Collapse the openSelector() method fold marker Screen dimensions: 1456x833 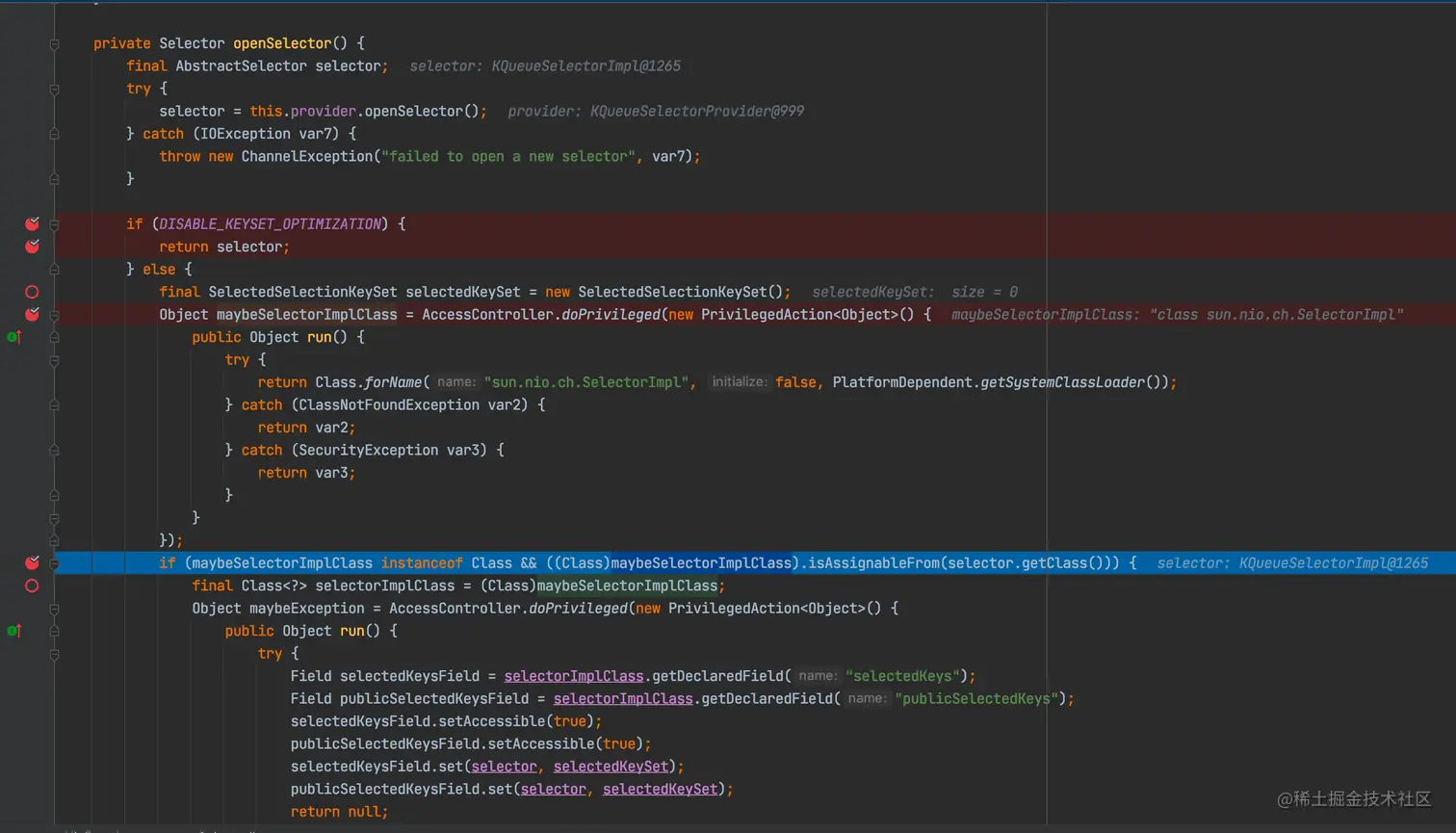point(54,43)
